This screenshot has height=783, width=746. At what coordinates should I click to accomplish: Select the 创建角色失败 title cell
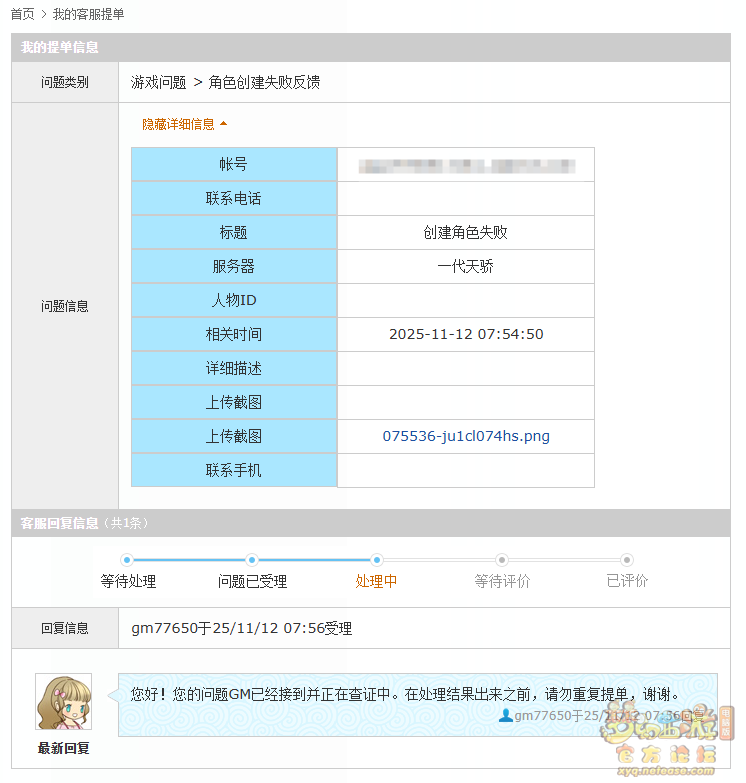point(466,232)
